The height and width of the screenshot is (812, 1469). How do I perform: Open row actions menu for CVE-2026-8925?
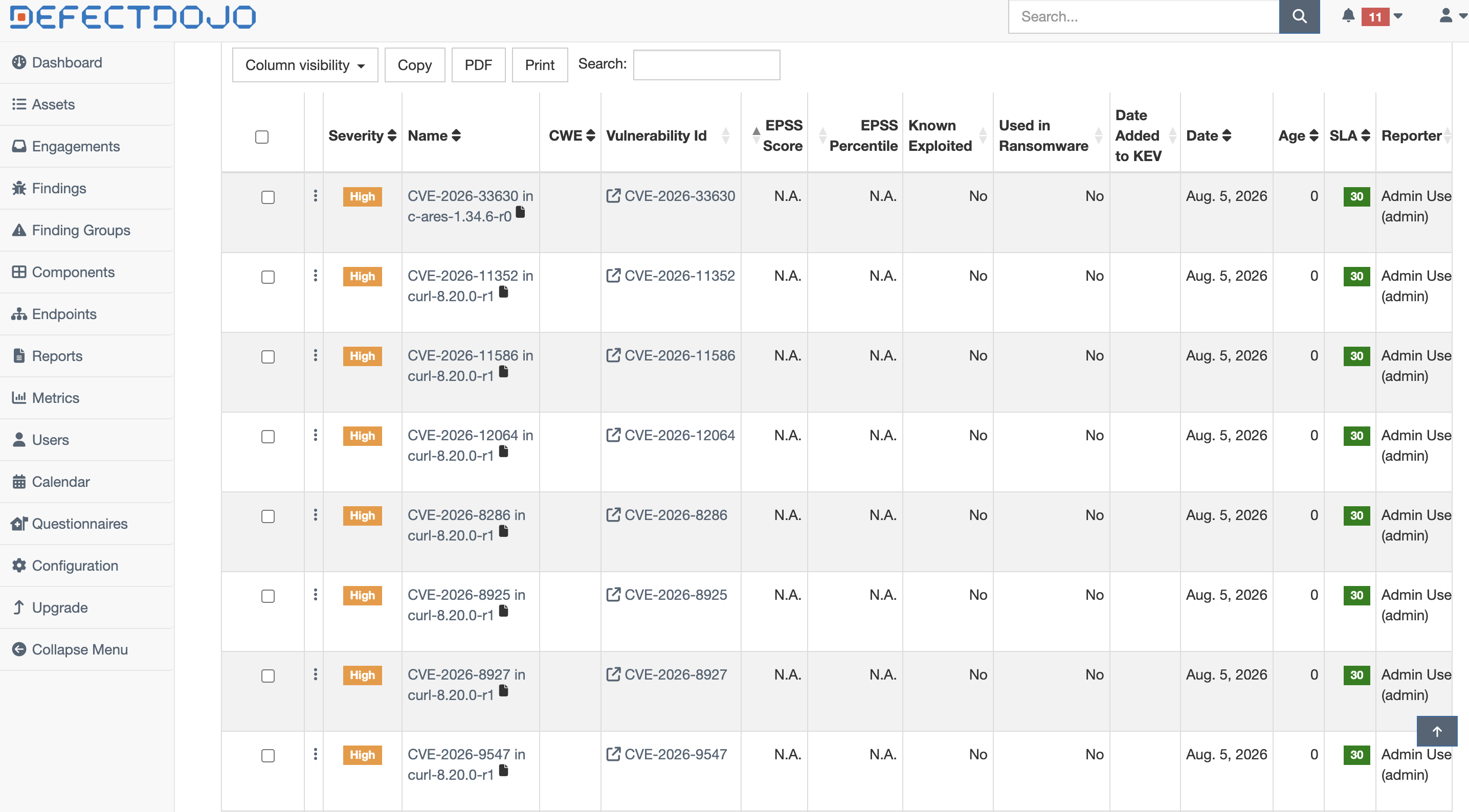point(316,595)
